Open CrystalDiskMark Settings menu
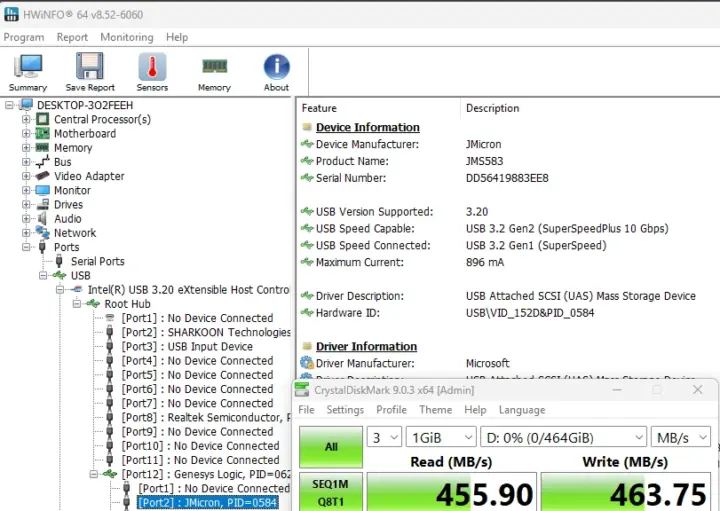 (x=345, y=410)
